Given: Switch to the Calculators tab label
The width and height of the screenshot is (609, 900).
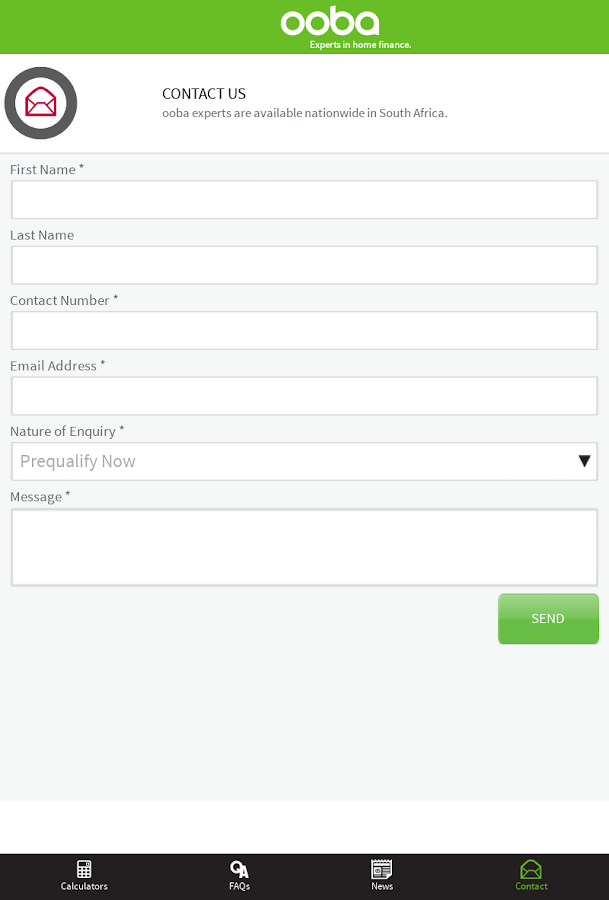Looking at the screenshot, I should pos(84,887).
